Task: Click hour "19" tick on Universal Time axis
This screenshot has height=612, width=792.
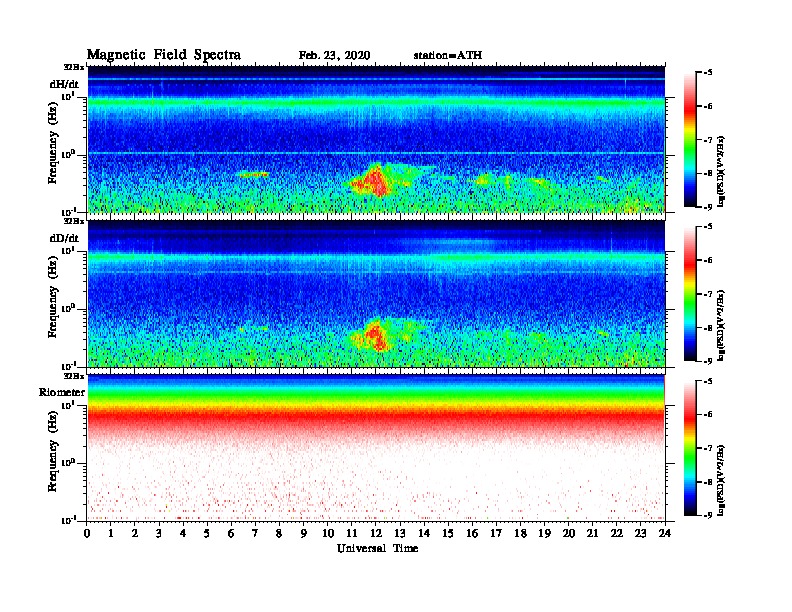Action: click(544, 534)
